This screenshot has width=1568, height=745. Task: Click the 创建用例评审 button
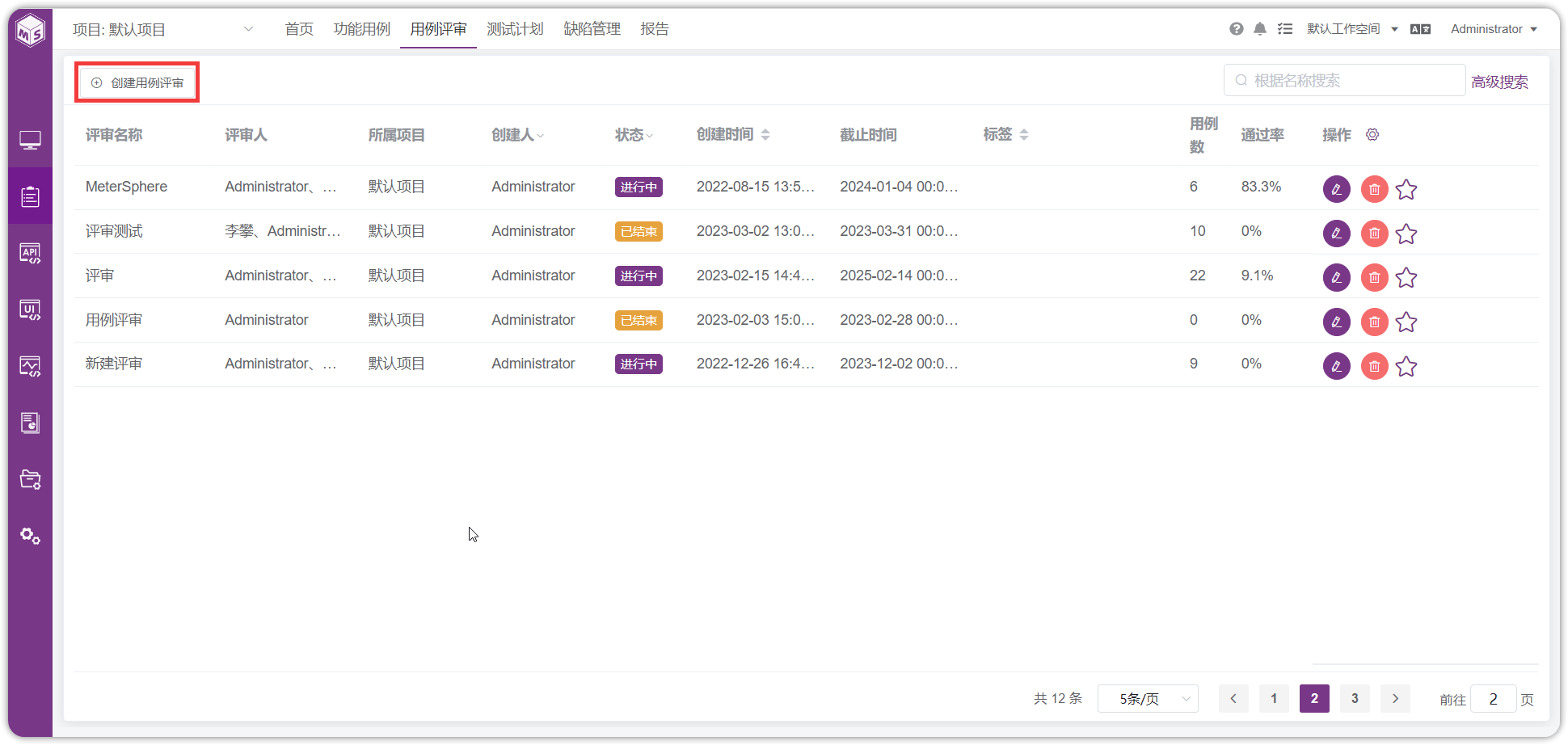pyautogui.click(x=137, y=82)
